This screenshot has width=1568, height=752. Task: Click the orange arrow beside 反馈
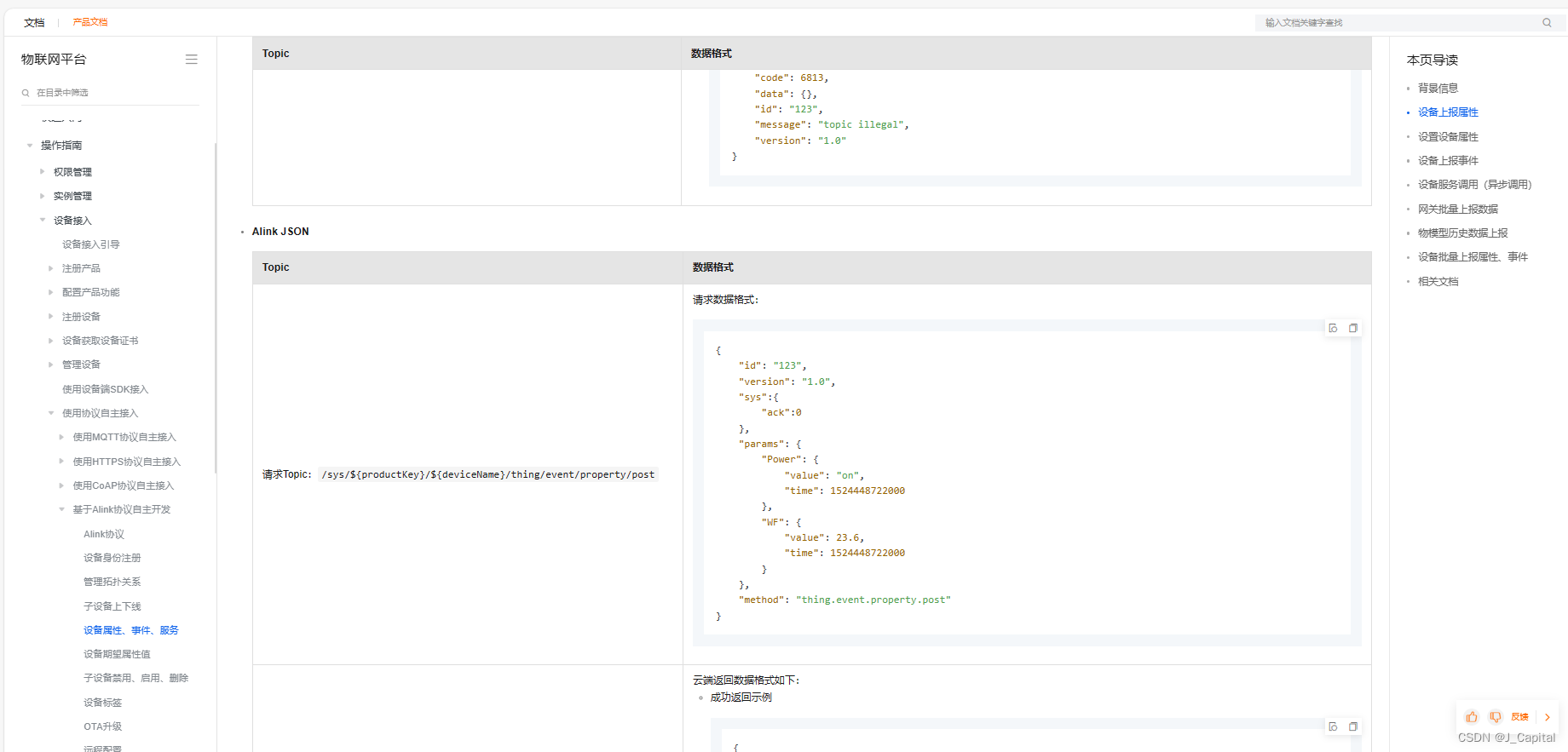[1548, 717]
